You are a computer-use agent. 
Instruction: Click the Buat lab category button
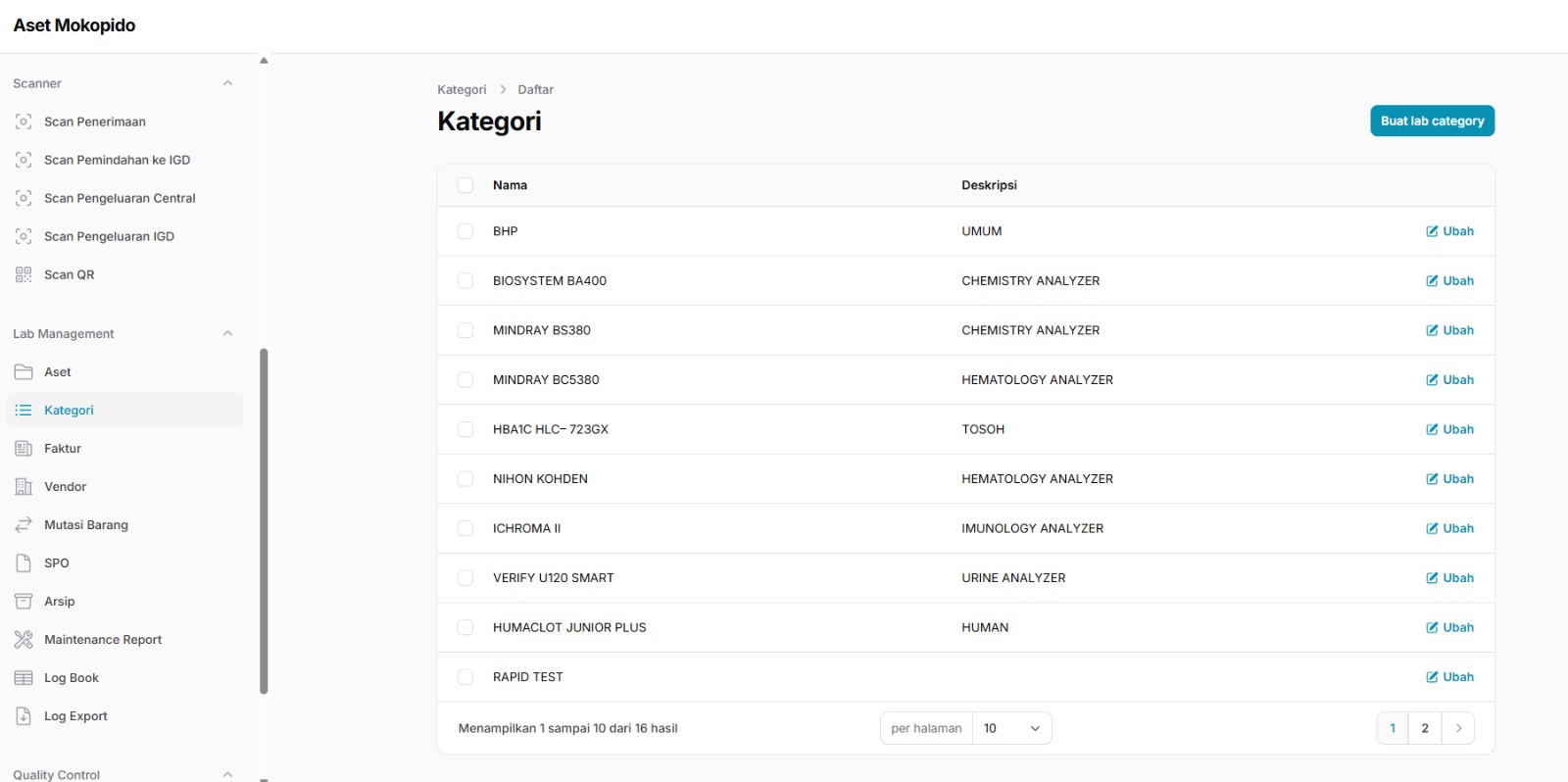[x=1432, y=121]
